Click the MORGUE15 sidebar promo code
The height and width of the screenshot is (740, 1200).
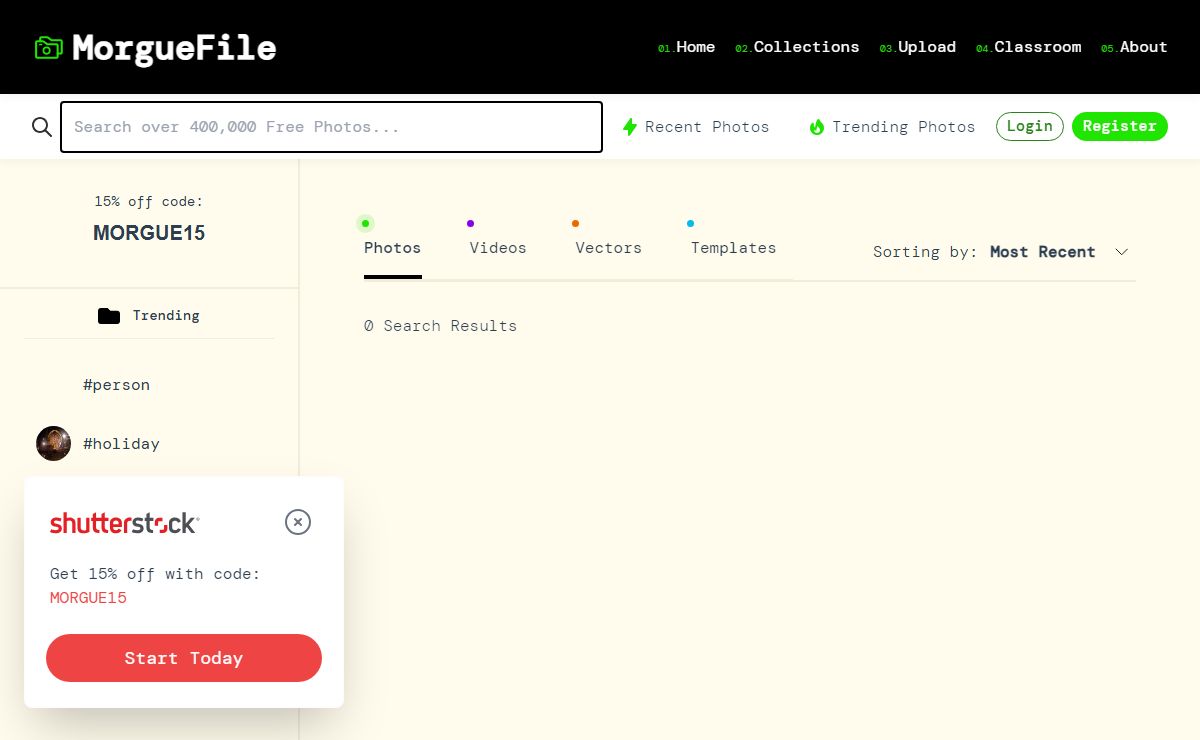[x=149, y=233]
